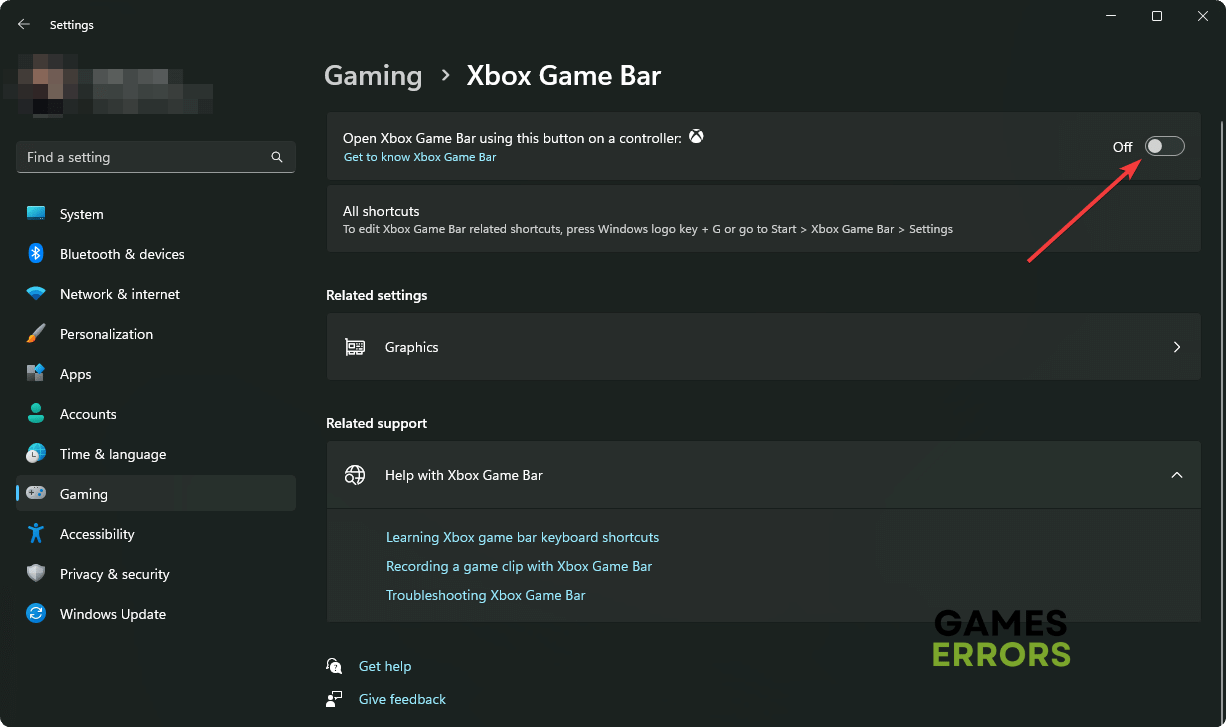Click the Give feedback link

(402, 699)
